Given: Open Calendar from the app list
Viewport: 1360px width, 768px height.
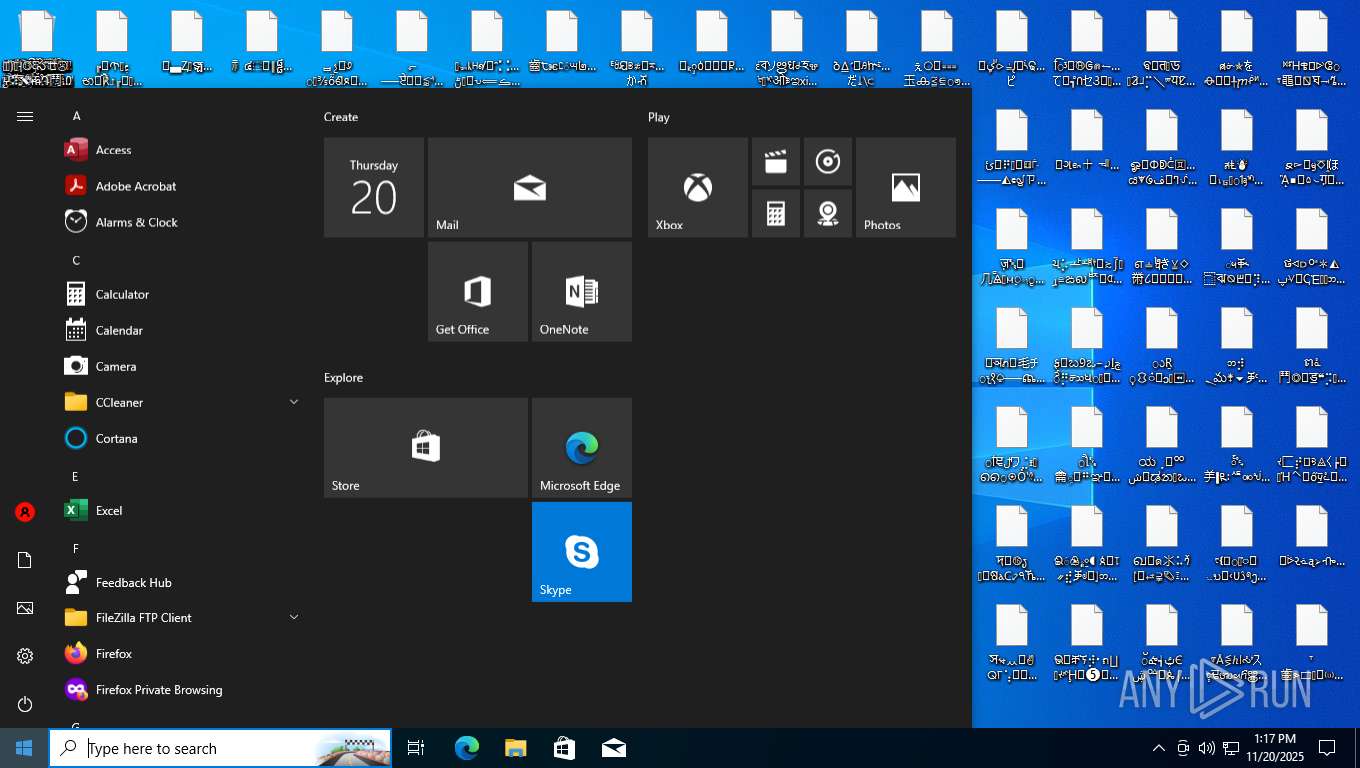Looking at the screenshot, I should pyautogui.click(x=182, y=330).
